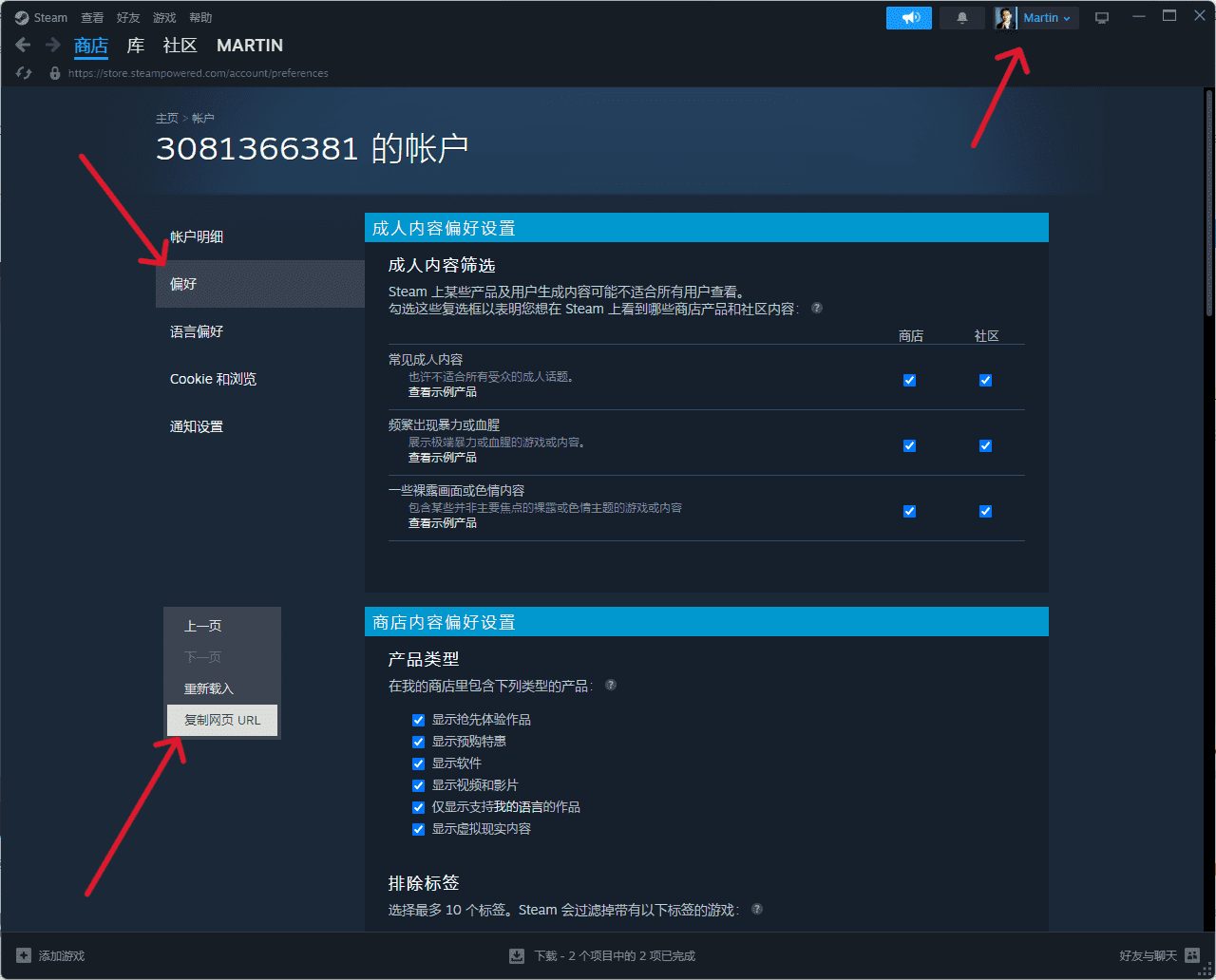The width and height of the screenshot is (1216, 980).
Task: Open Cookie 和浏览 in sidebar
Action: pyautogui.click(x=260, y=379)
